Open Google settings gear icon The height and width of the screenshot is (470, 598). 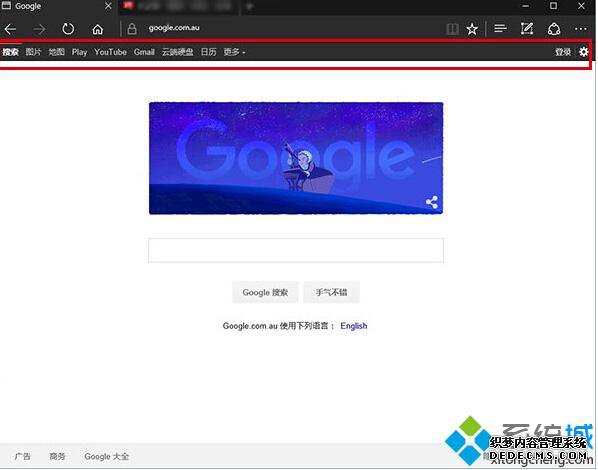pyautogui.click(x=584, y=52)
